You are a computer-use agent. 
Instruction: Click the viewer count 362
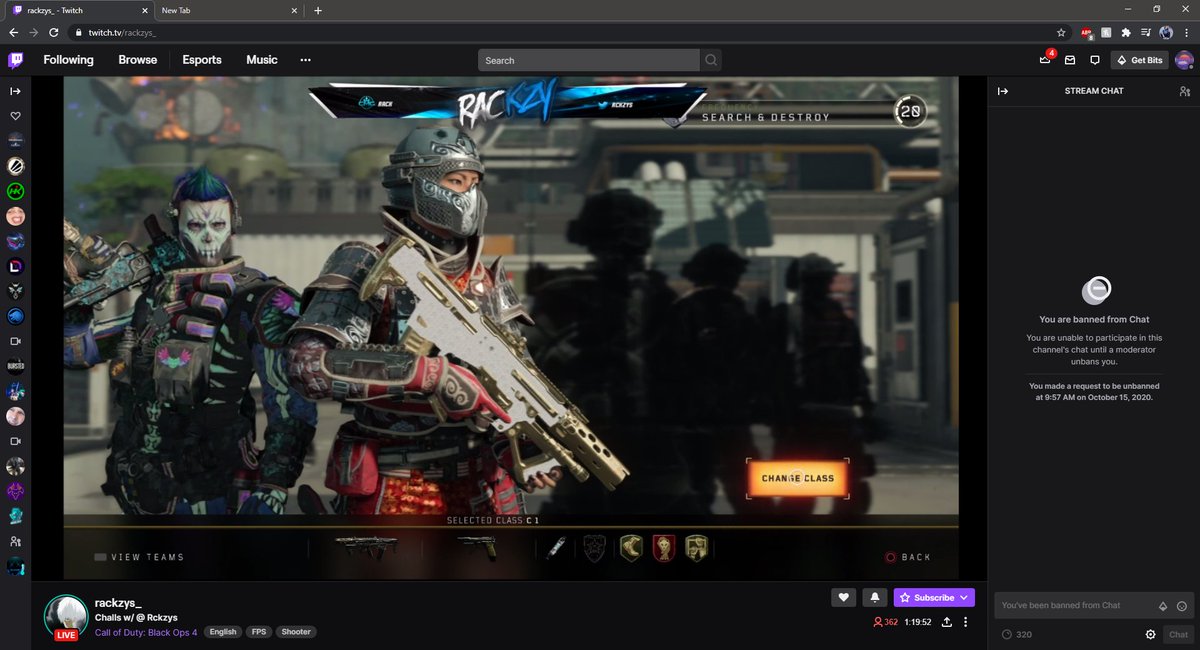(x=885, y=622)
